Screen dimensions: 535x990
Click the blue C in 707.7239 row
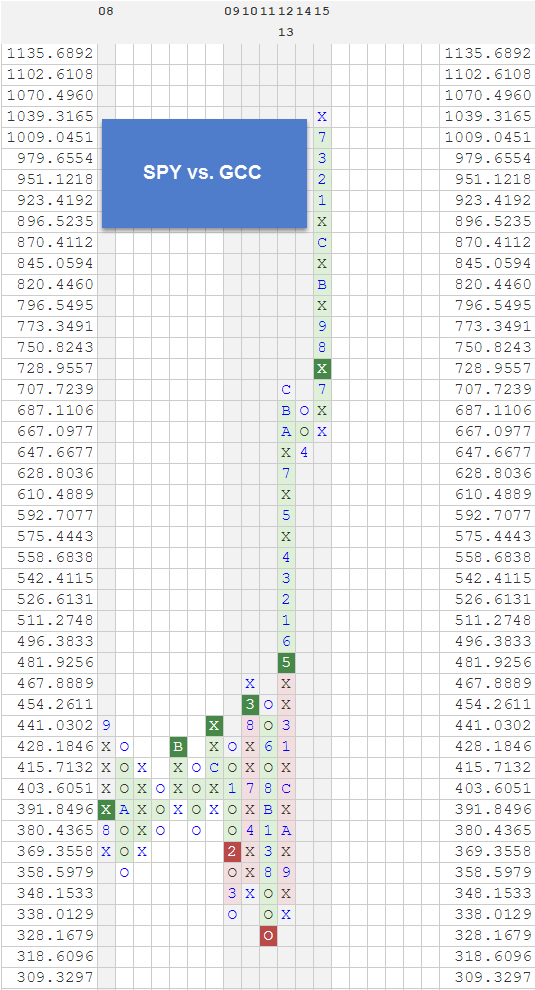tap(286, 390)
